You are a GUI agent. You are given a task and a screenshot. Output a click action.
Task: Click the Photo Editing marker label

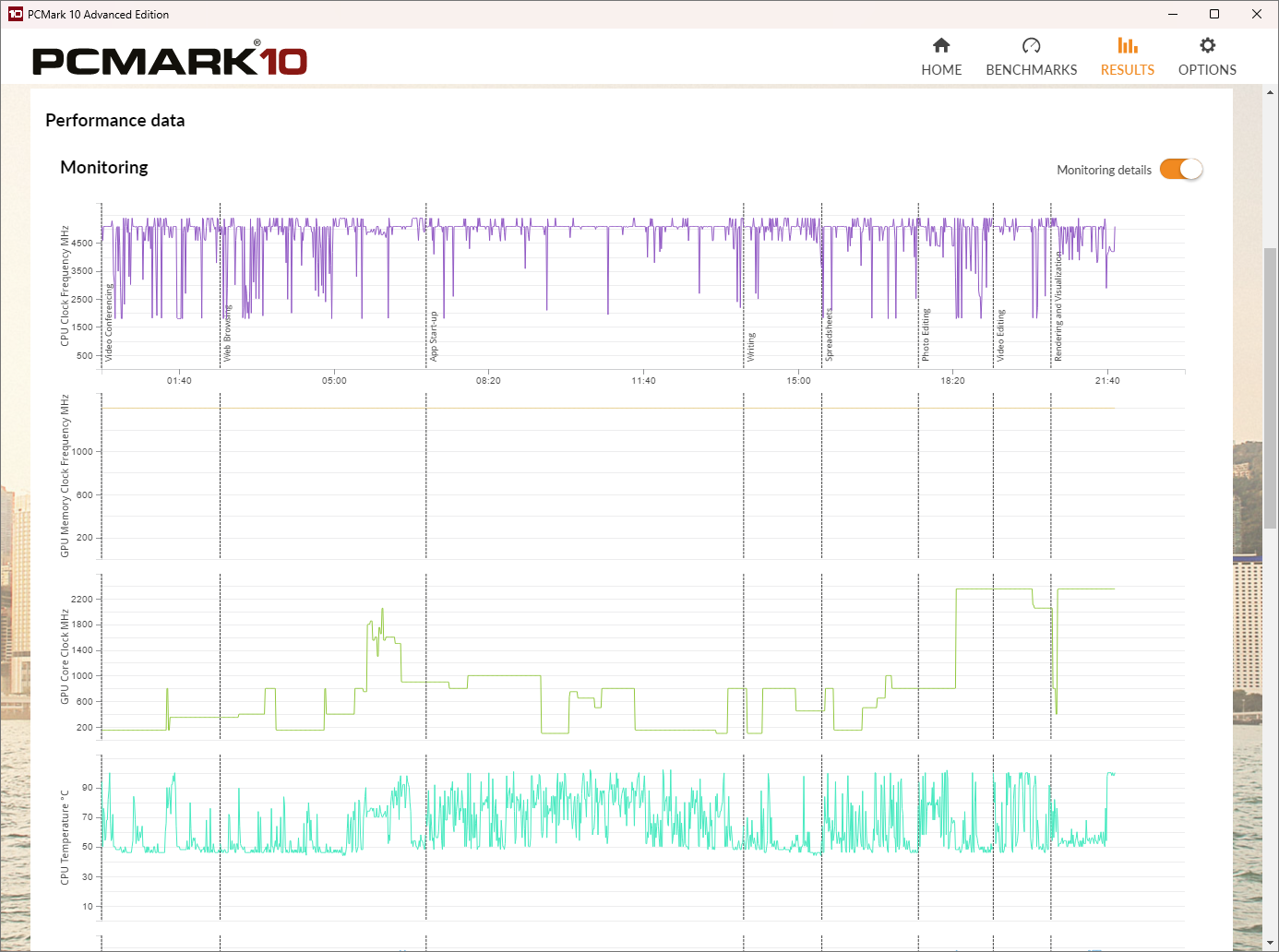pos(926,334)
